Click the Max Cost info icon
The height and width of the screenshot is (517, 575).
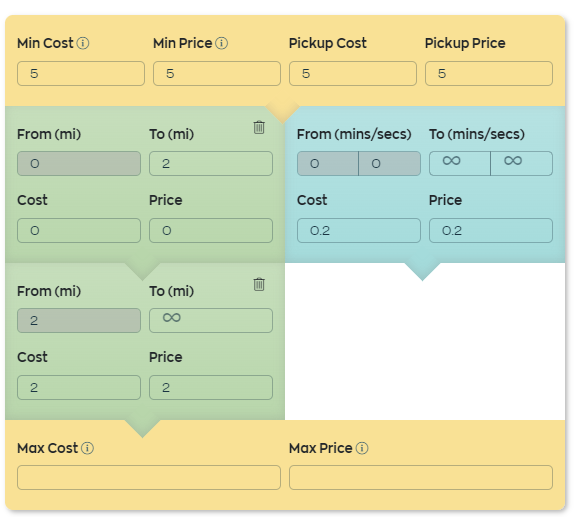click(87, 448)
